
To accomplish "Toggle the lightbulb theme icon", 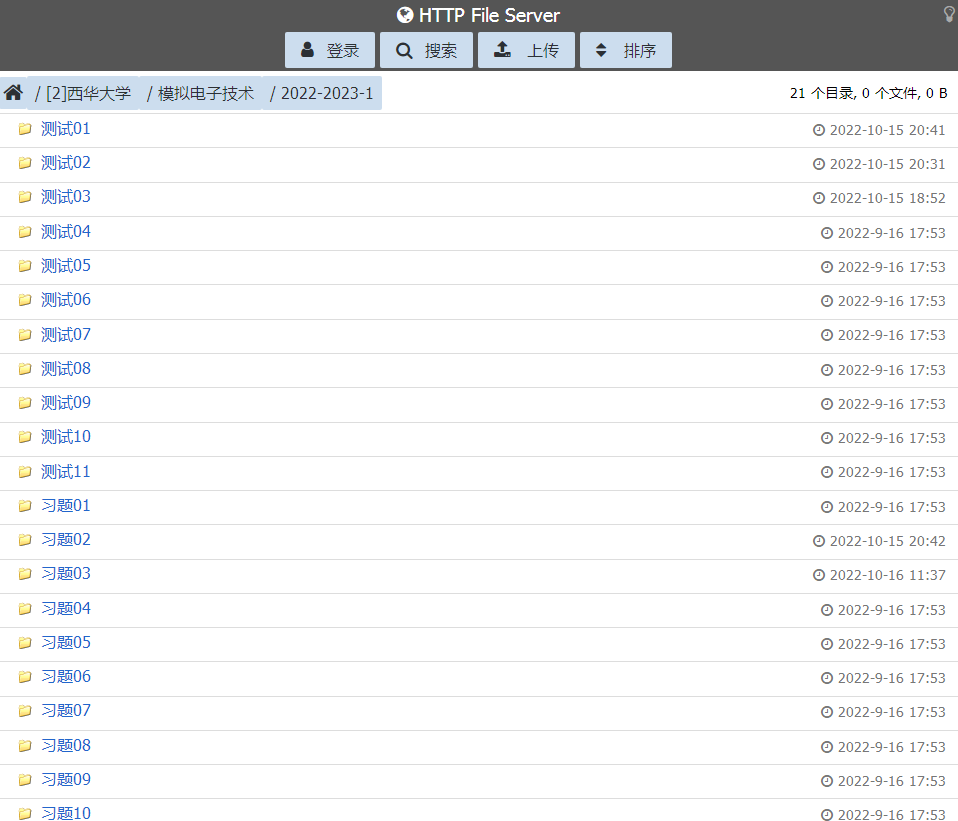I will click(x=949, y=13).
